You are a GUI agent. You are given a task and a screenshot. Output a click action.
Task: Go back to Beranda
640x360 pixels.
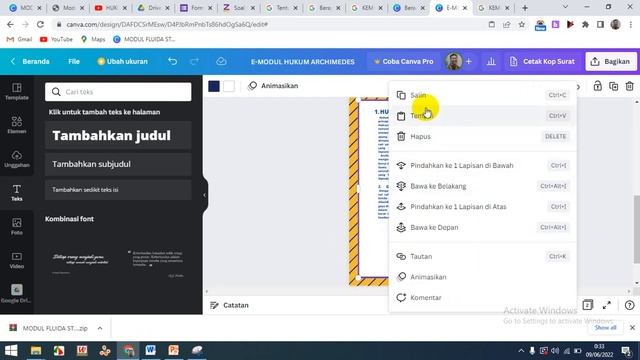click(x=30, y=61)
